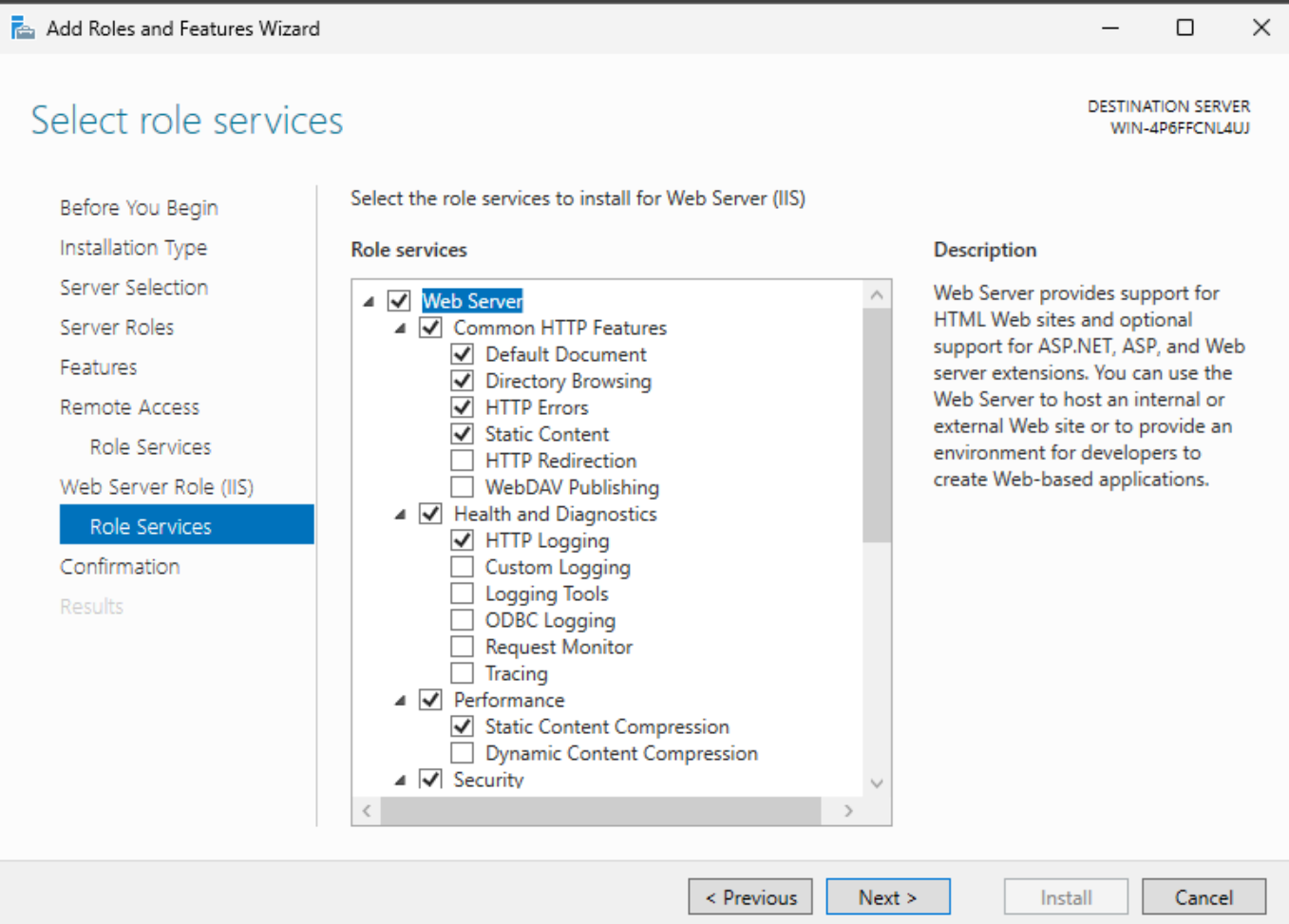1289x924 pixels.
Task: Click the Previous button
Action: [750, 896]
